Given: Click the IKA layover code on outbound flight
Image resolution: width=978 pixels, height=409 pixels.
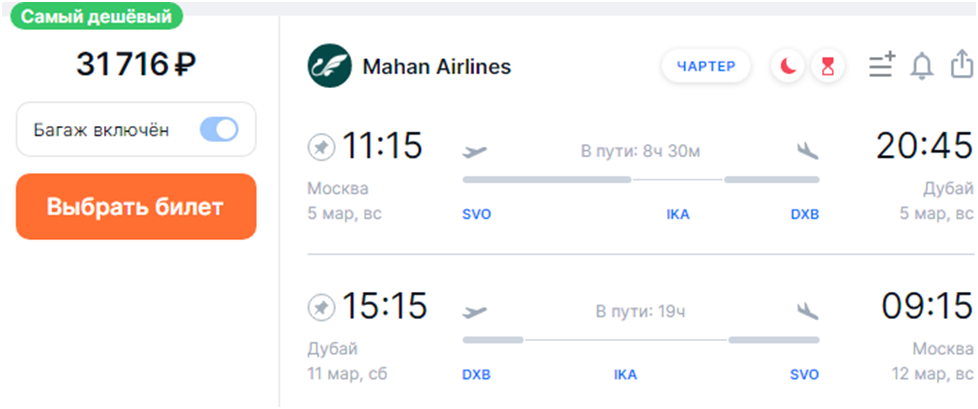Looking at the screenshot, I should point(678,215).
